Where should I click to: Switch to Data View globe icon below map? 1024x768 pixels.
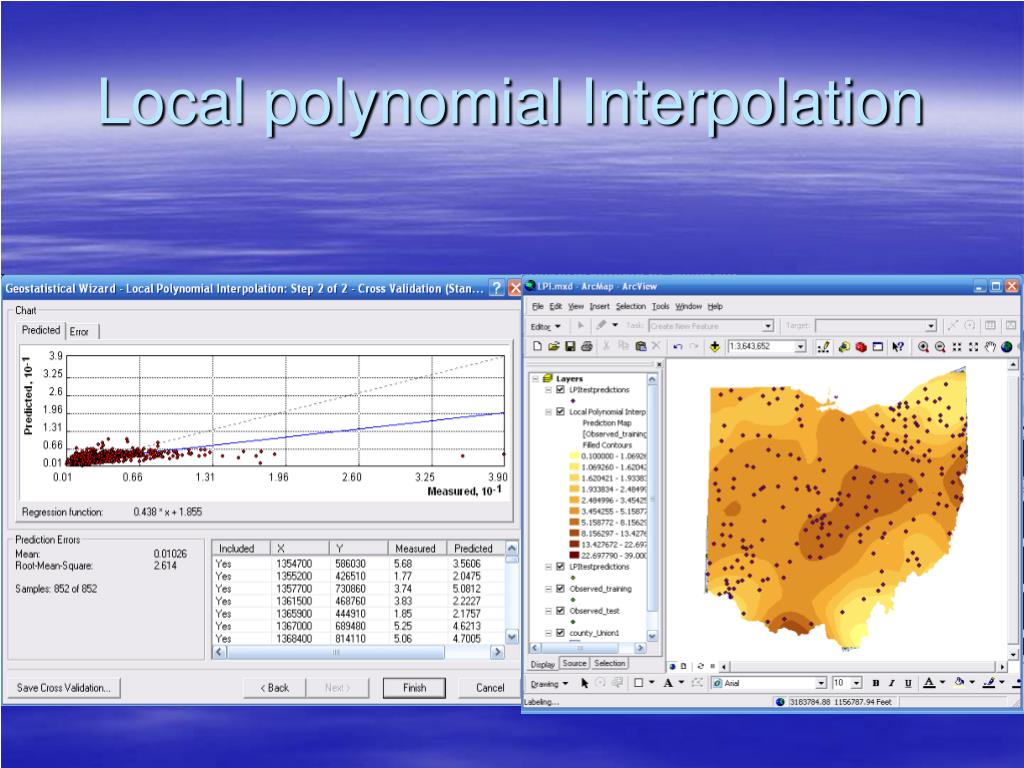coord(673,667)
